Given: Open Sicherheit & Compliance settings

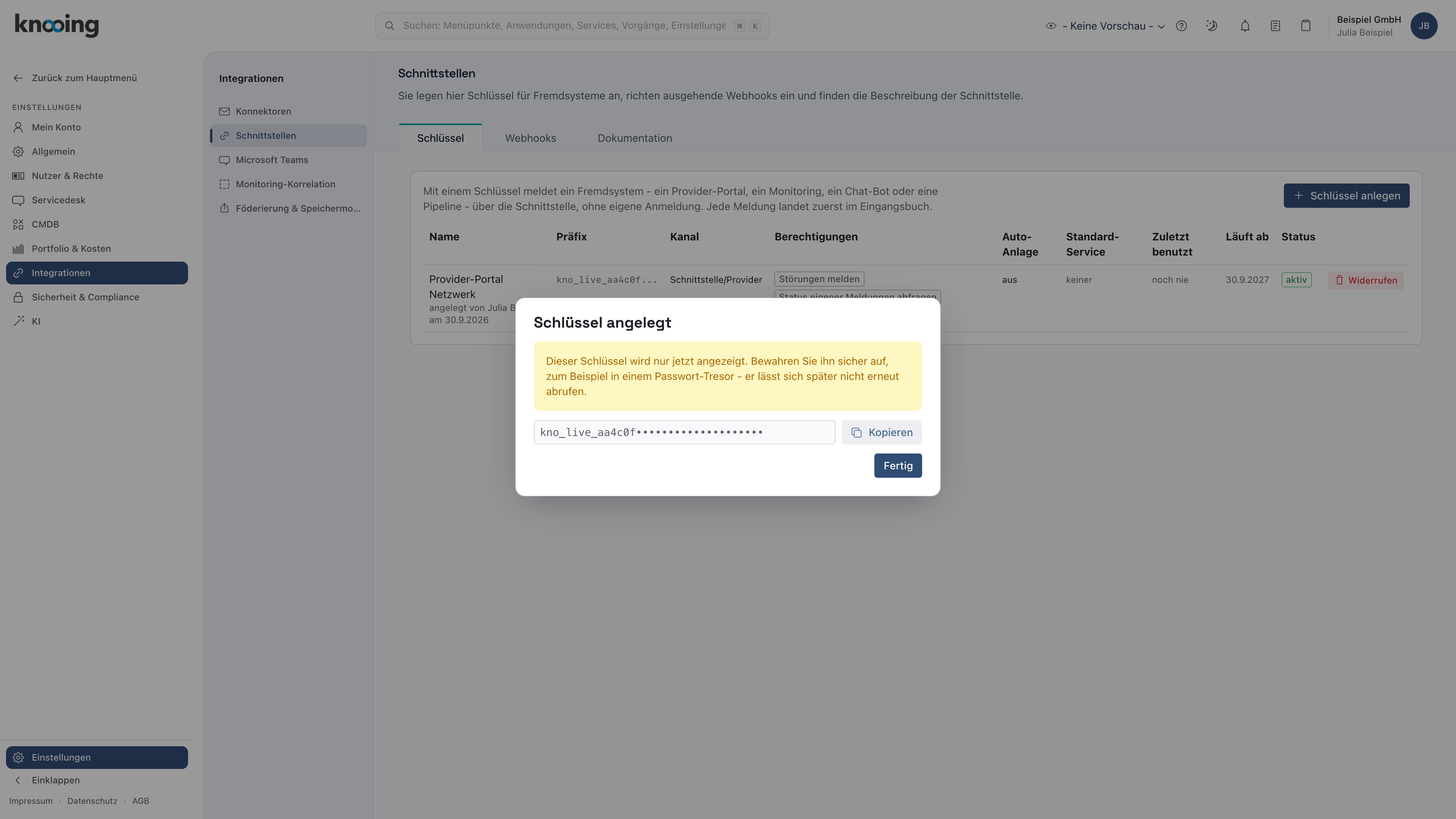Looking at the screenshot, I should coord(97,297).
